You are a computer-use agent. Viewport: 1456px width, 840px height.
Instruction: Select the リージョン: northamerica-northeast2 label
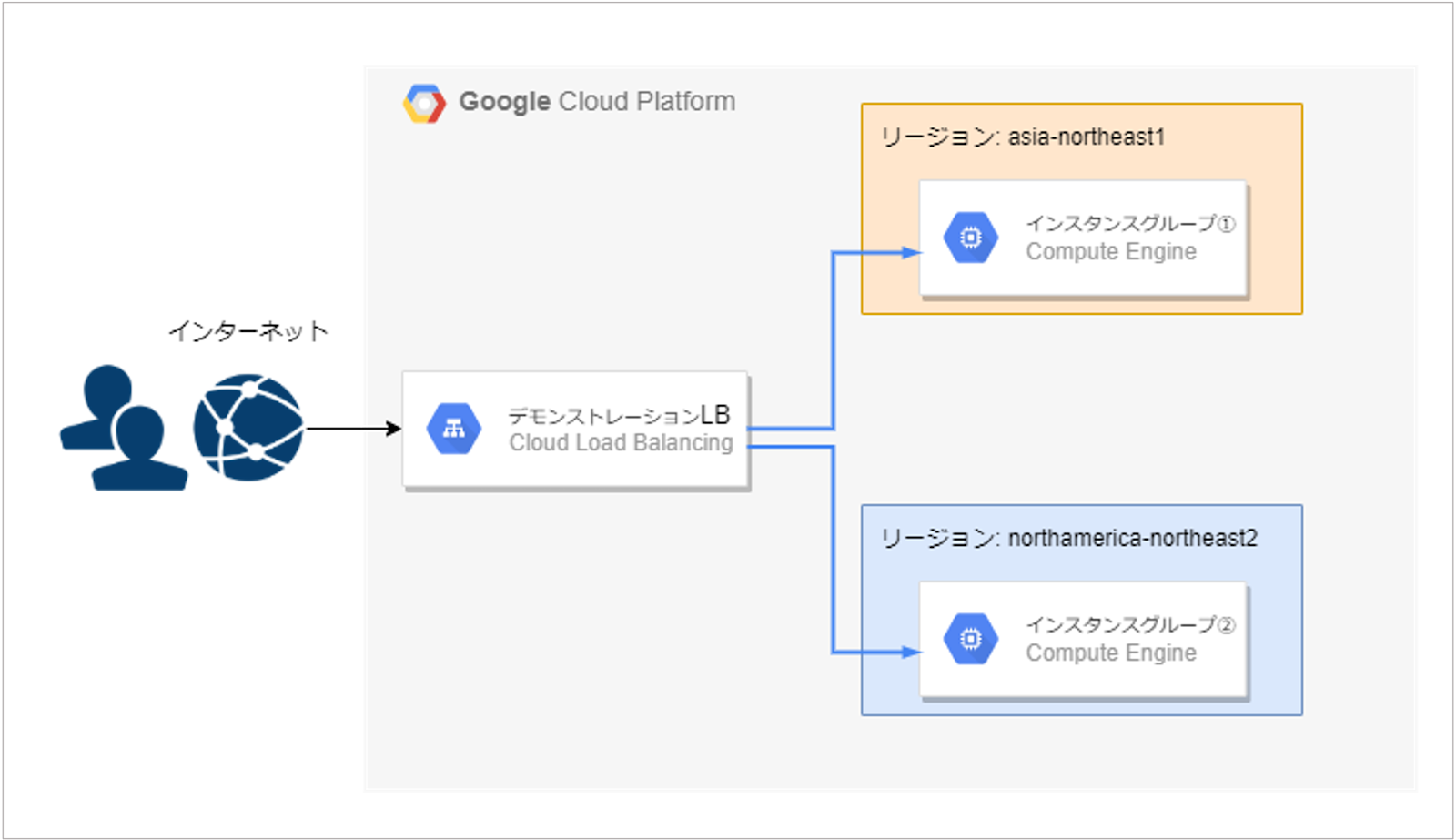(1069, 539)
